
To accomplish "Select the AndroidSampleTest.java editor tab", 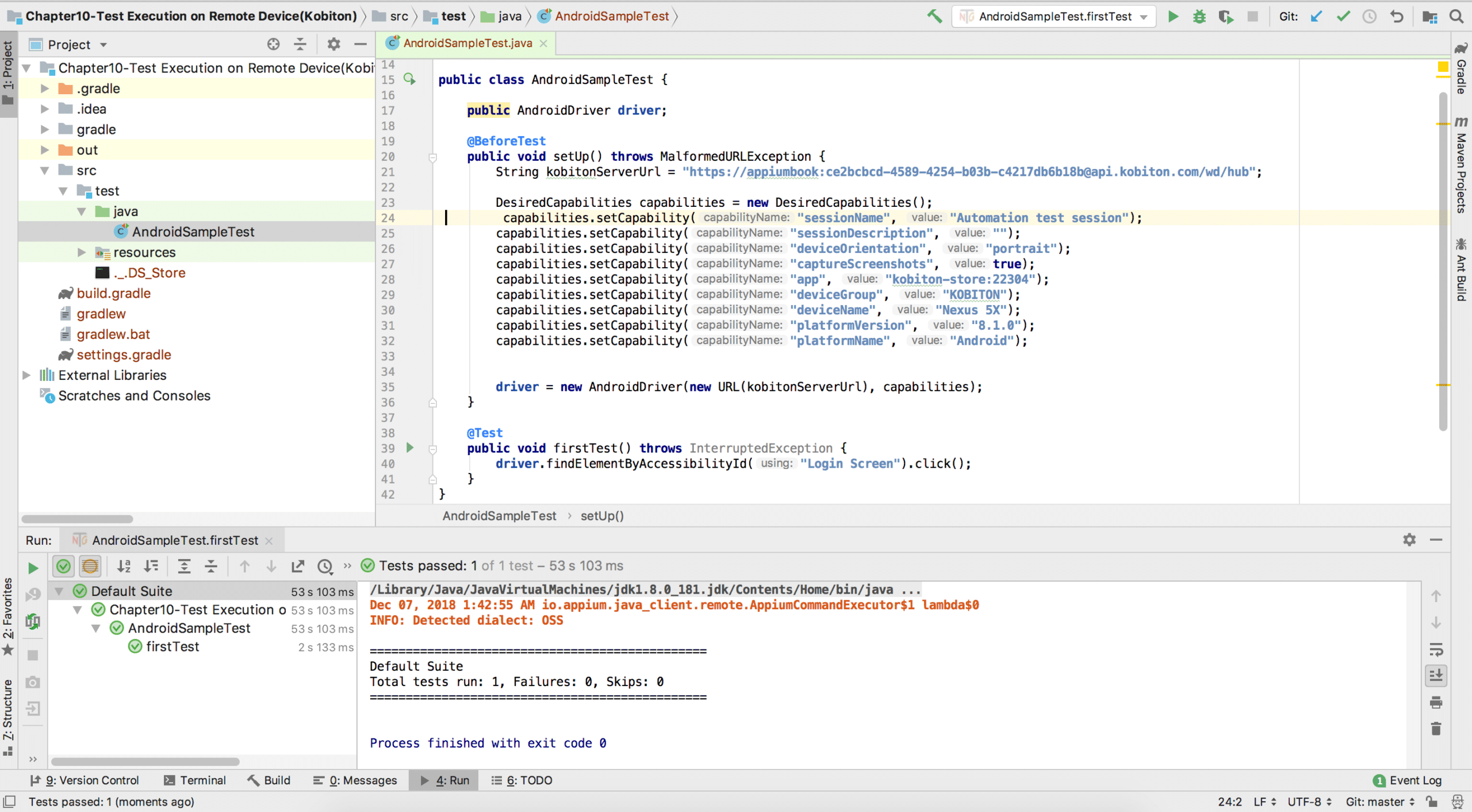I will [466, 43].
